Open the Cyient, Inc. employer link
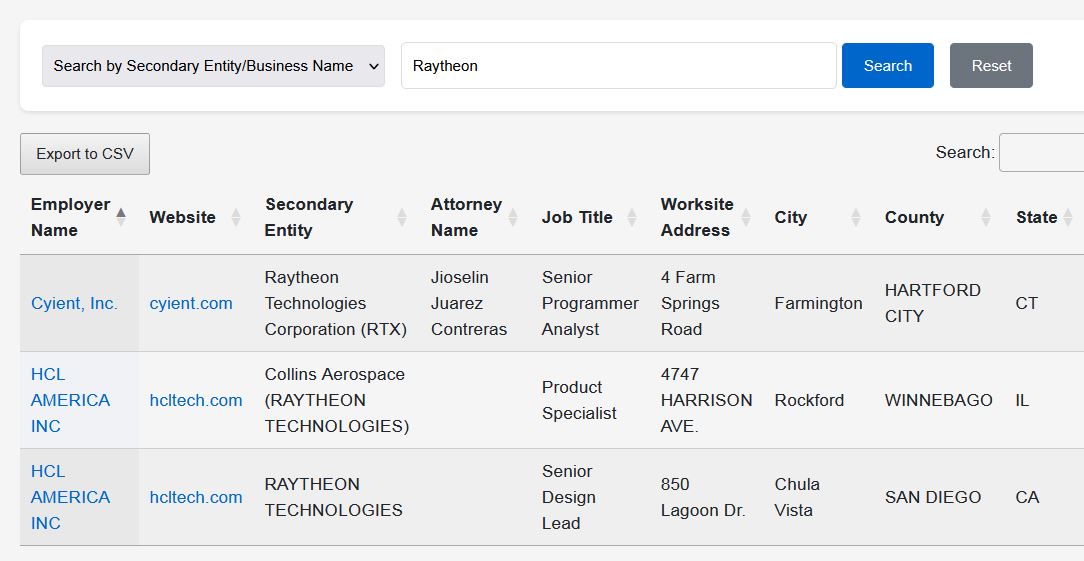 coord(75,303)
